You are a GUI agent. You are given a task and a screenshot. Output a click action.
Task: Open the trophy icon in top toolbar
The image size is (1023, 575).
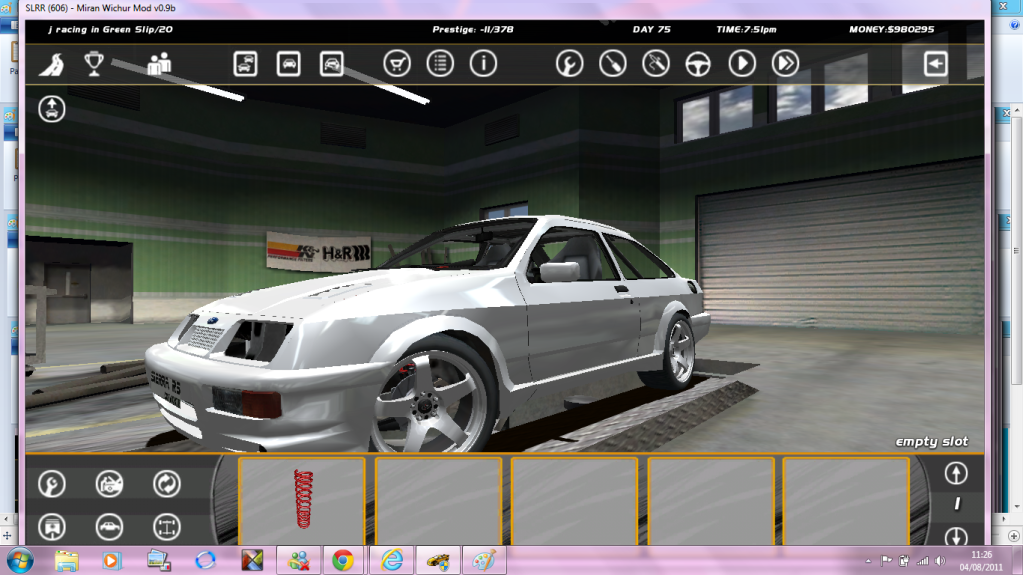[94, 63]
